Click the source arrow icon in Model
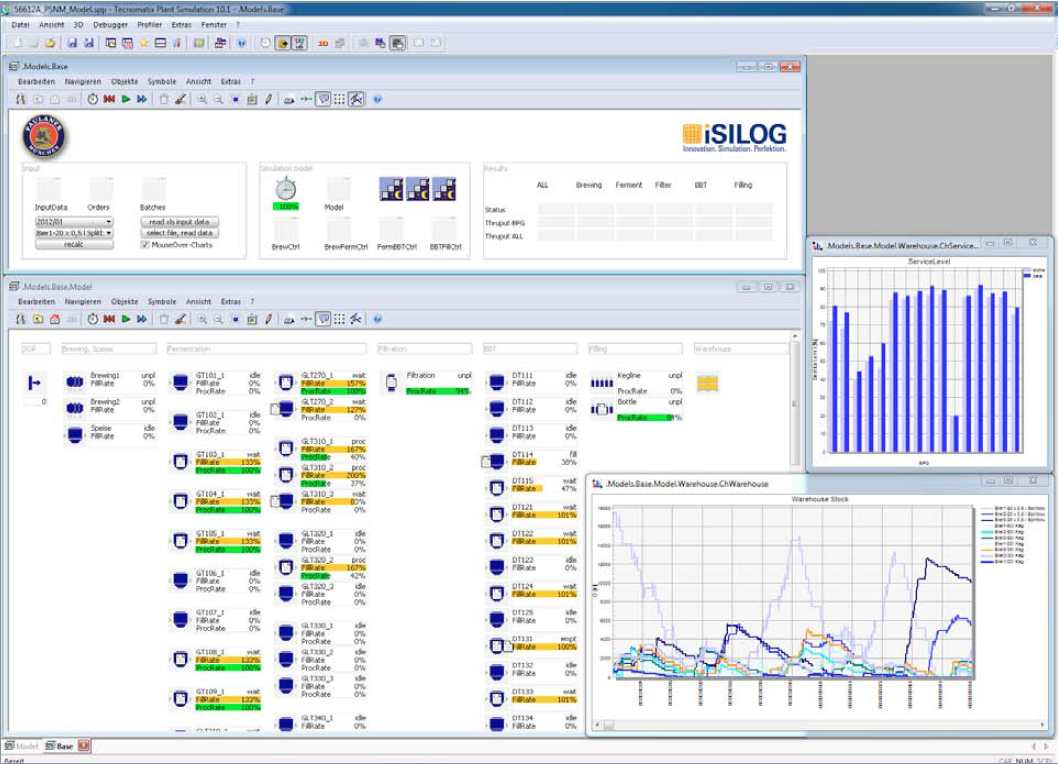Viewport: 1058px width, 764px height. (x=34, y=383)
